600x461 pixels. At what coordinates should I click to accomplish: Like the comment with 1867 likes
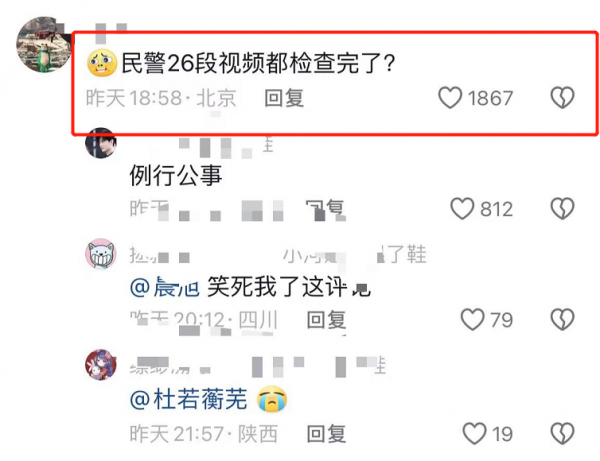(x=450, y=98)
